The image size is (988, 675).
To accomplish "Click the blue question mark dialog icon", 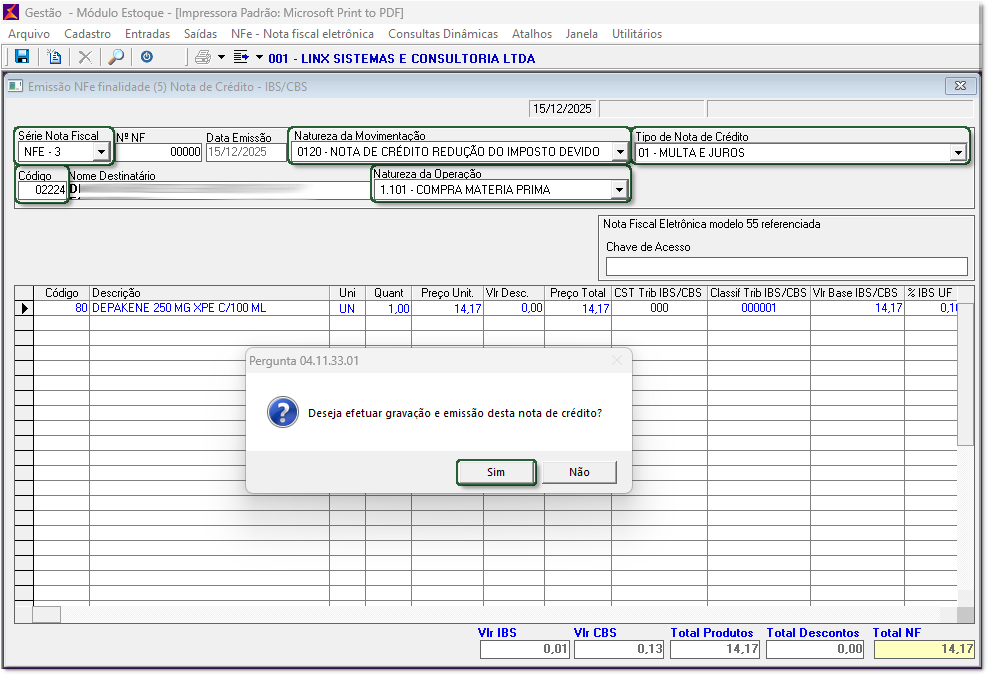I will coord(283,412).
